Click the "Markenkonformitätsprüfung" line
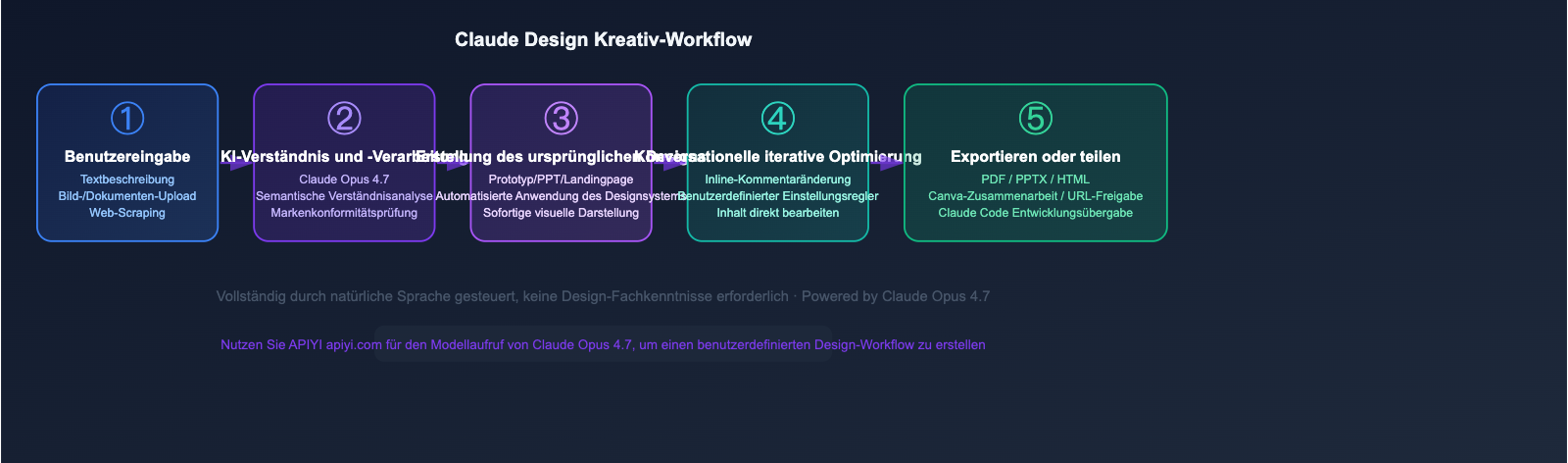This screenshot has width=1568, height=463. 344,213
